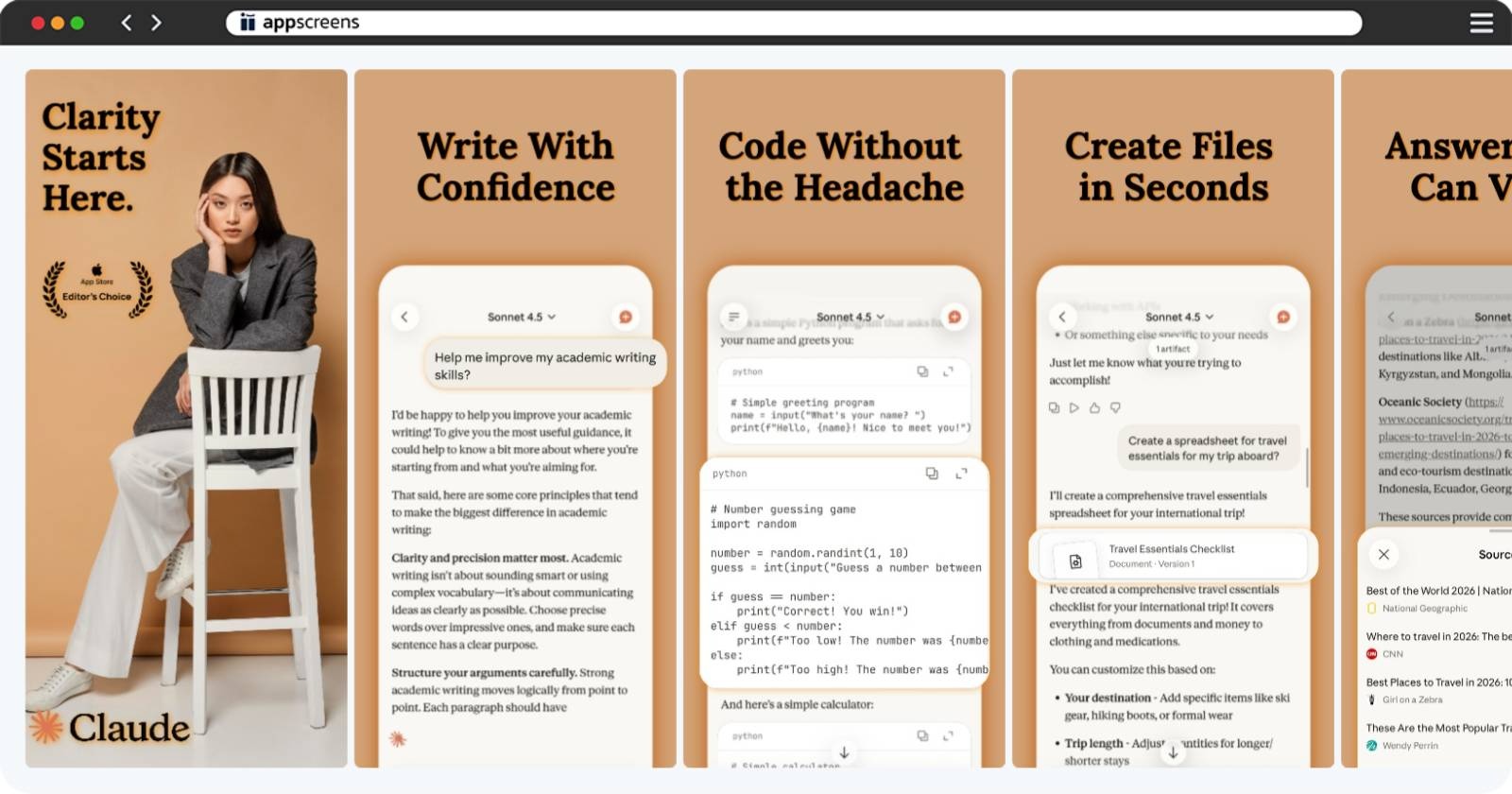Select the 'Clarity Starts Here.' screenshot thumbnail
Screen dimensions: 1512x794
[186, 418]
